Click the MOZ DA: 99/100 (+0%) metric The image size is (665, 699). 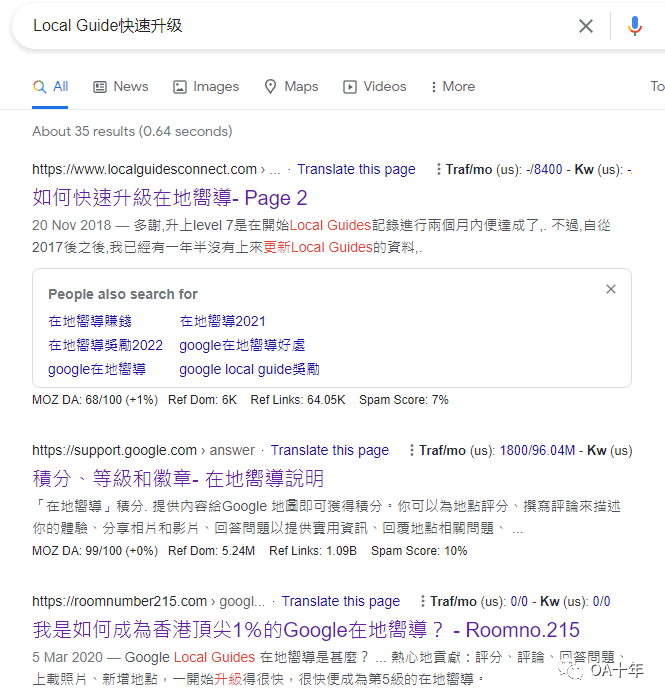(95, 551)
